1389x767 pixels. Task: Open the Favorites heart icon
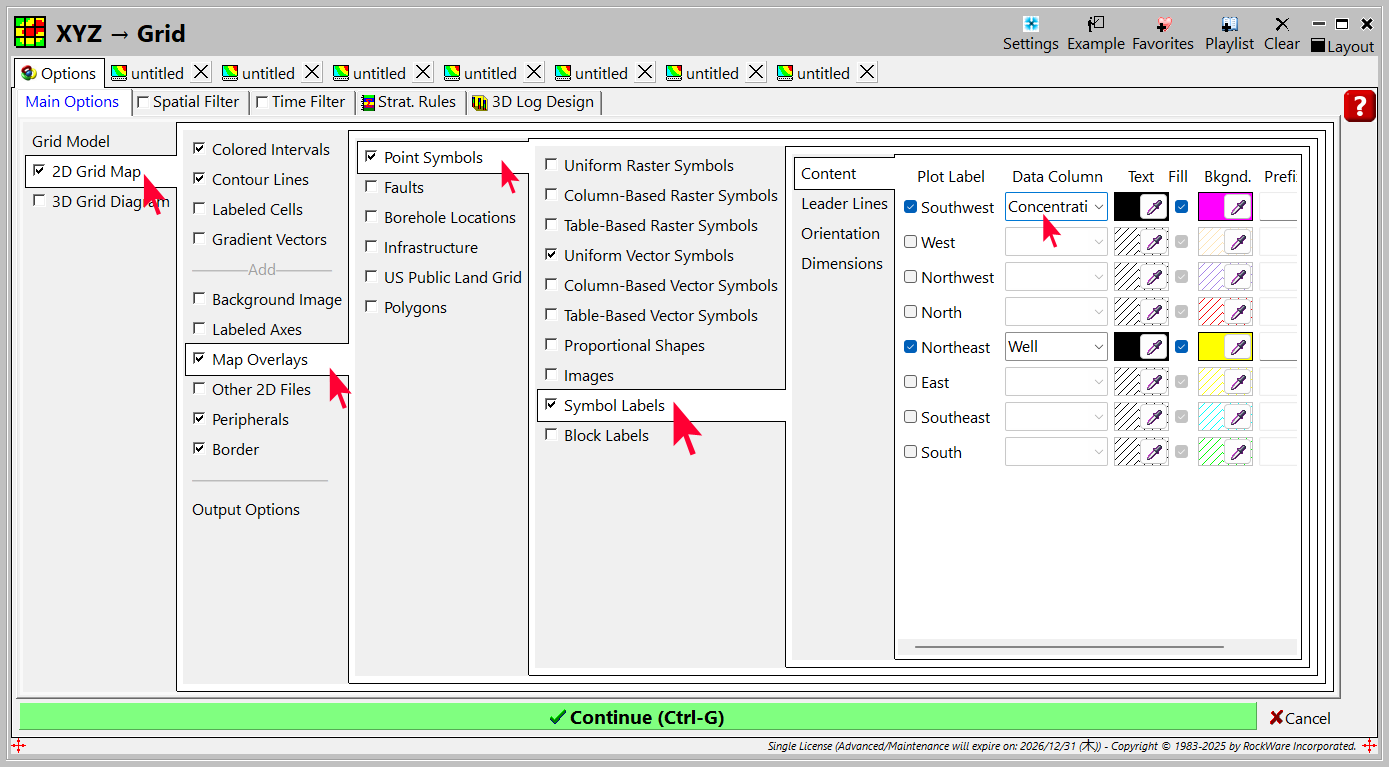click(x=1162, y=25)
